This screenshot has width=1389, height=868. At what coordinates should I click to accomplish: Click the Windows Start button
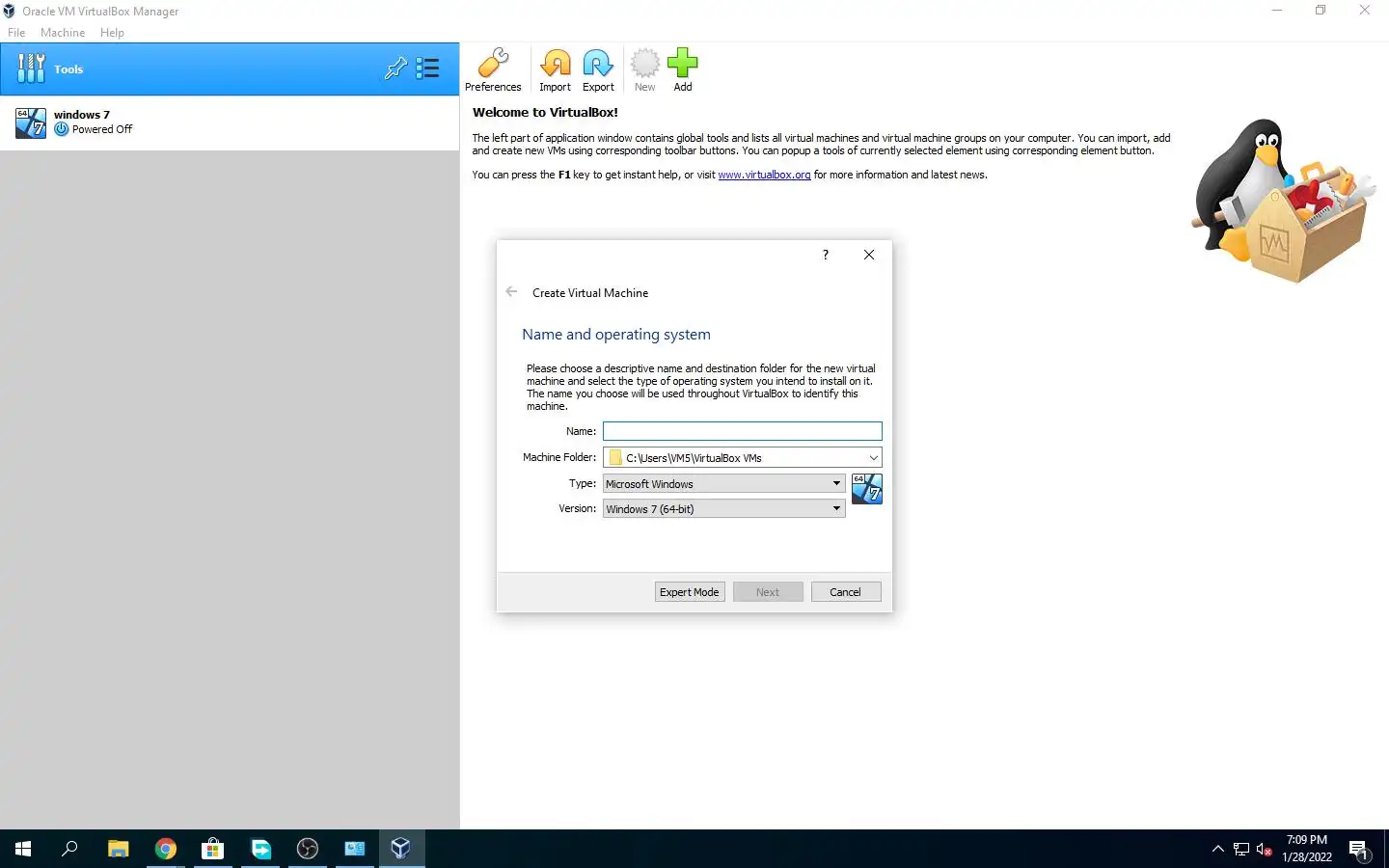(x=23, y=849)
